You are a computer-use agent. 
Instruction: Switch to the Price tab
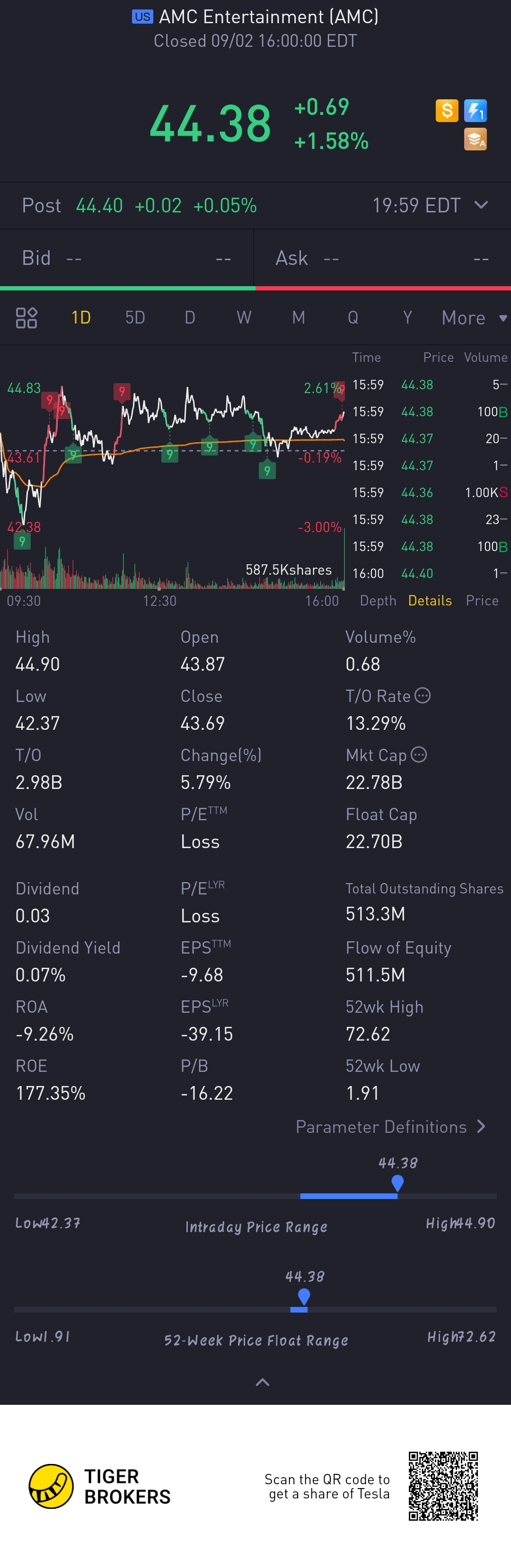(482, 601)
